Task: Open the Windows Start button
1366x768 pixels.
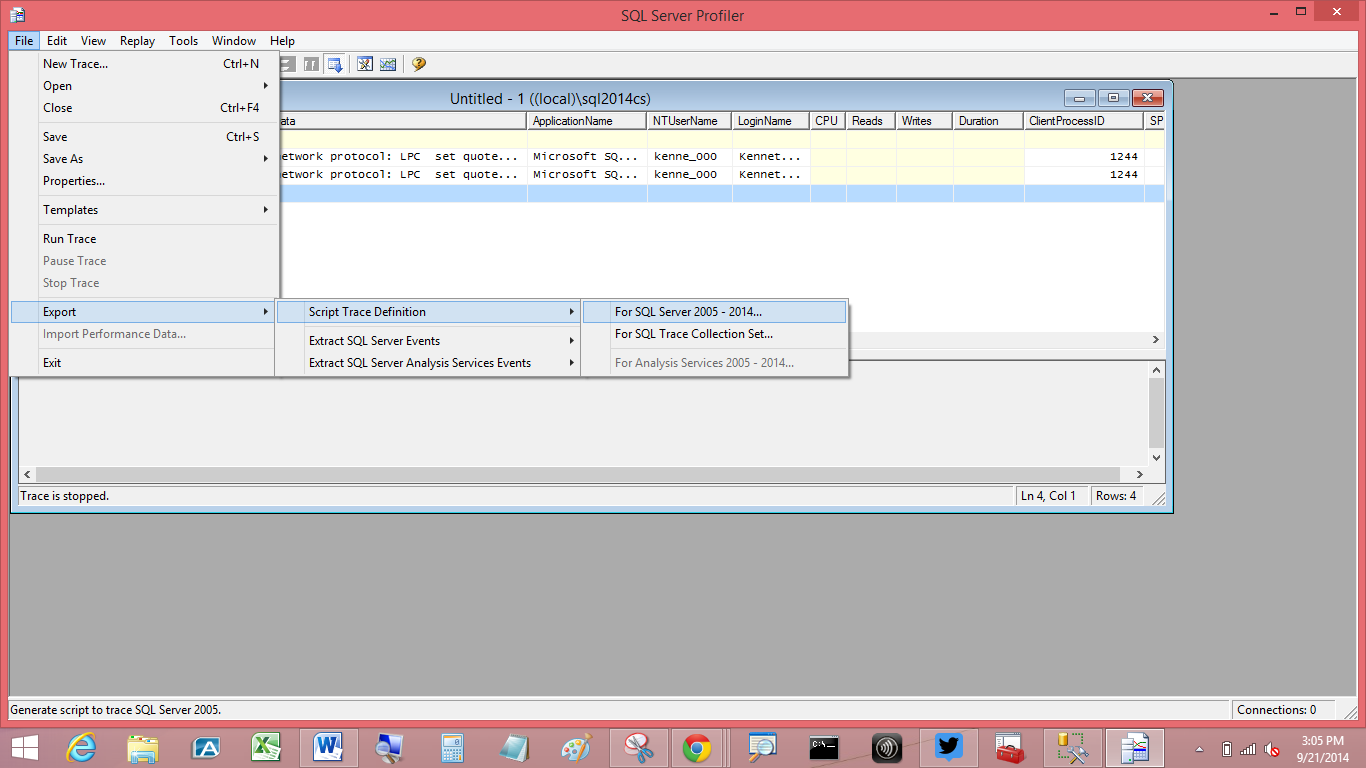Action: pyautogui.click(x=24, y=747)
